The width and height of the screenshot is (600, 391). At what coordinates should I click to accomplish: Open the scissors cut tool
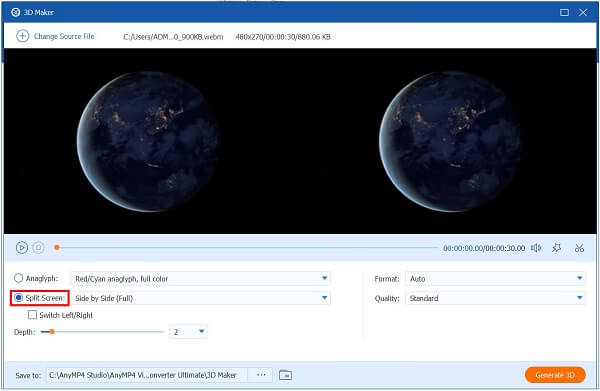tap(579, 248)
